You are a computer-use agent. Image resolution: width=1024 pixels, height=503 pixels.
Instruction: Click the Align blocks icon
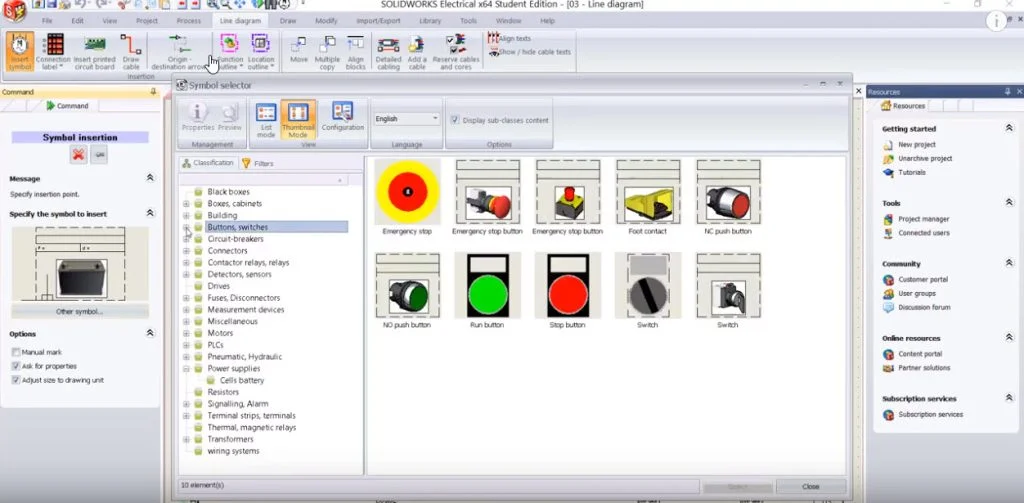click(x=355, y=52)
